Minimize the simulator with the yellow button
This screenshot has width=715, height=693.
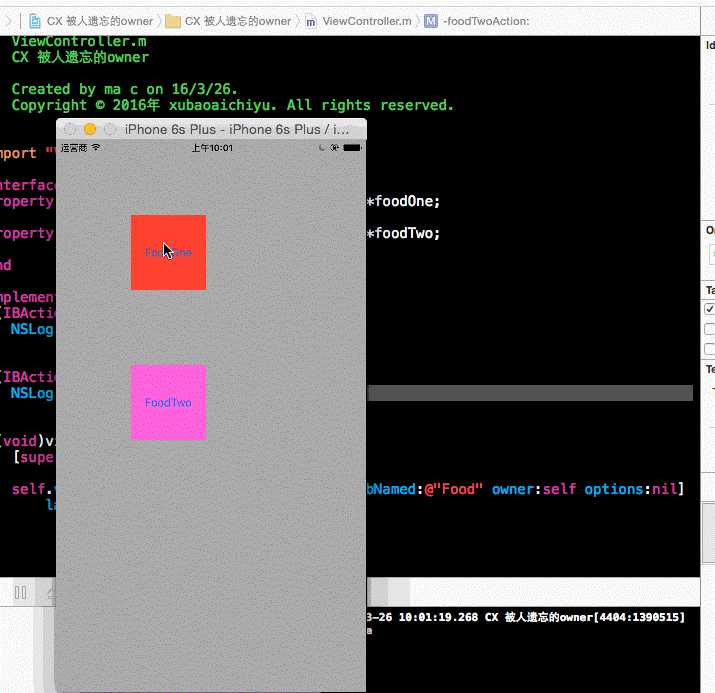point(90,129)
